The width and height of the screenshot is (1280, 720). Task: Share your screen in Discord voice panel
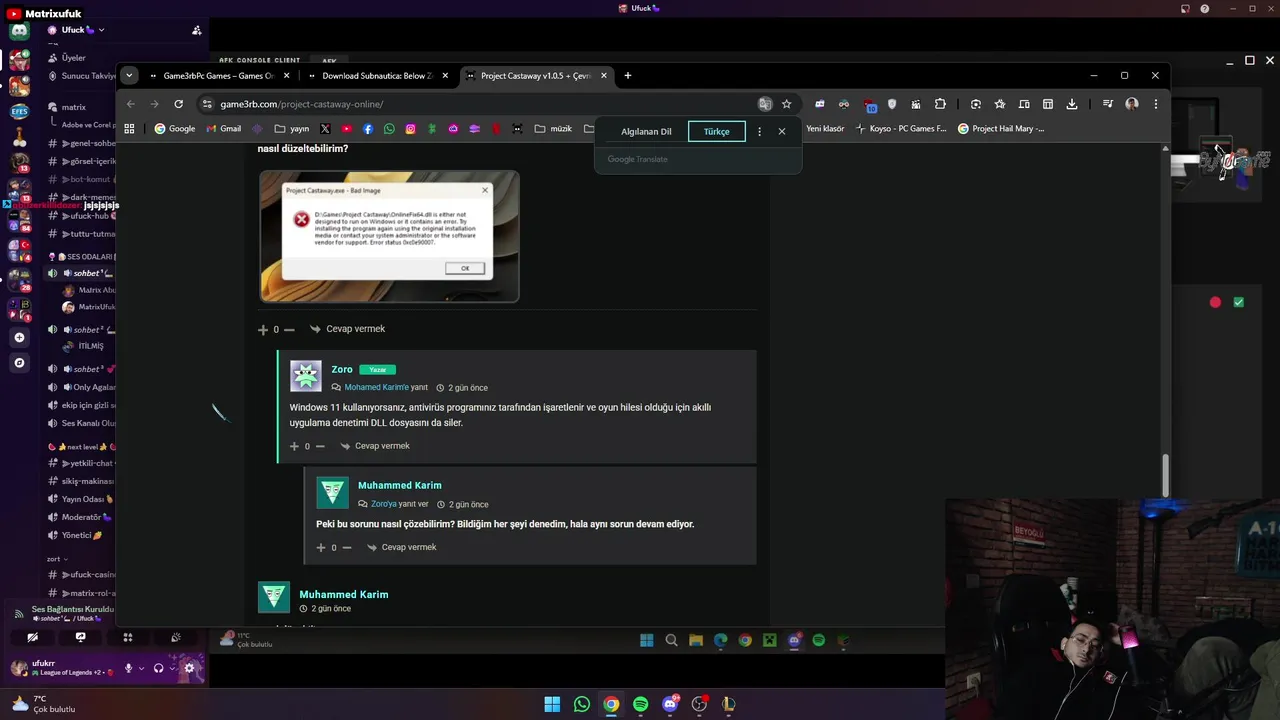click(81, 637)
